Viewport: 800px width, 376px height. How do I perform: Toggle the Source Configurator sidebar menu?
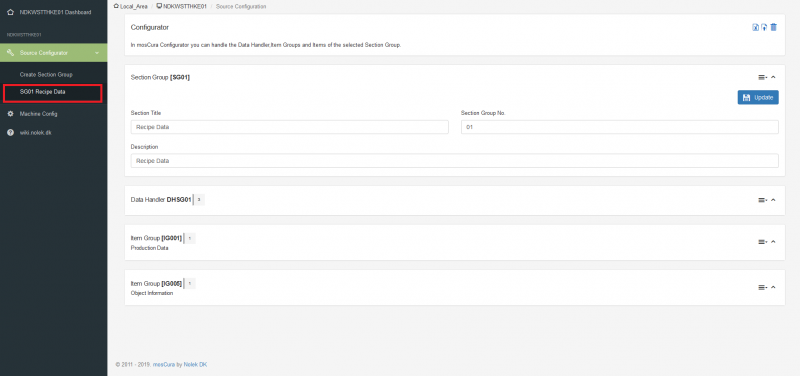pos(54,53)
